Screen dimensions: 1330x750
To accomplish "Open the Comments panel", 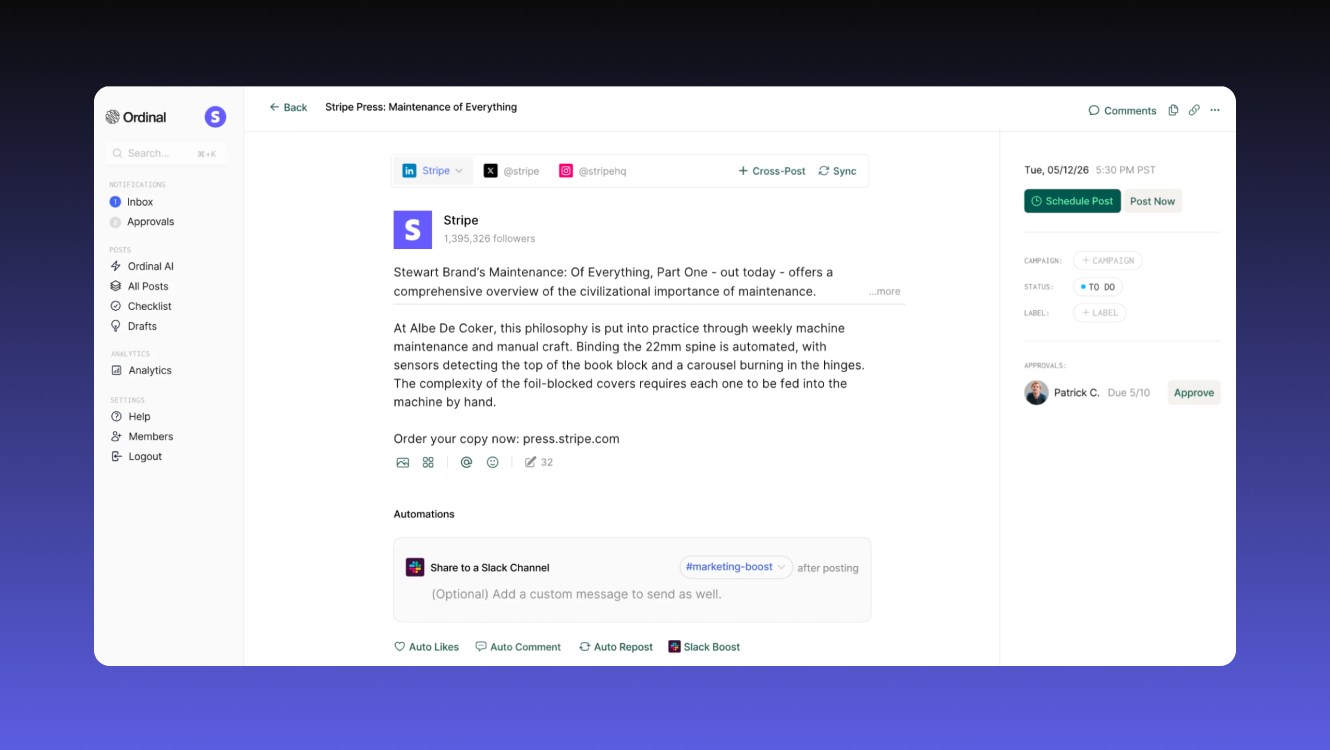I will [1122, 111].
